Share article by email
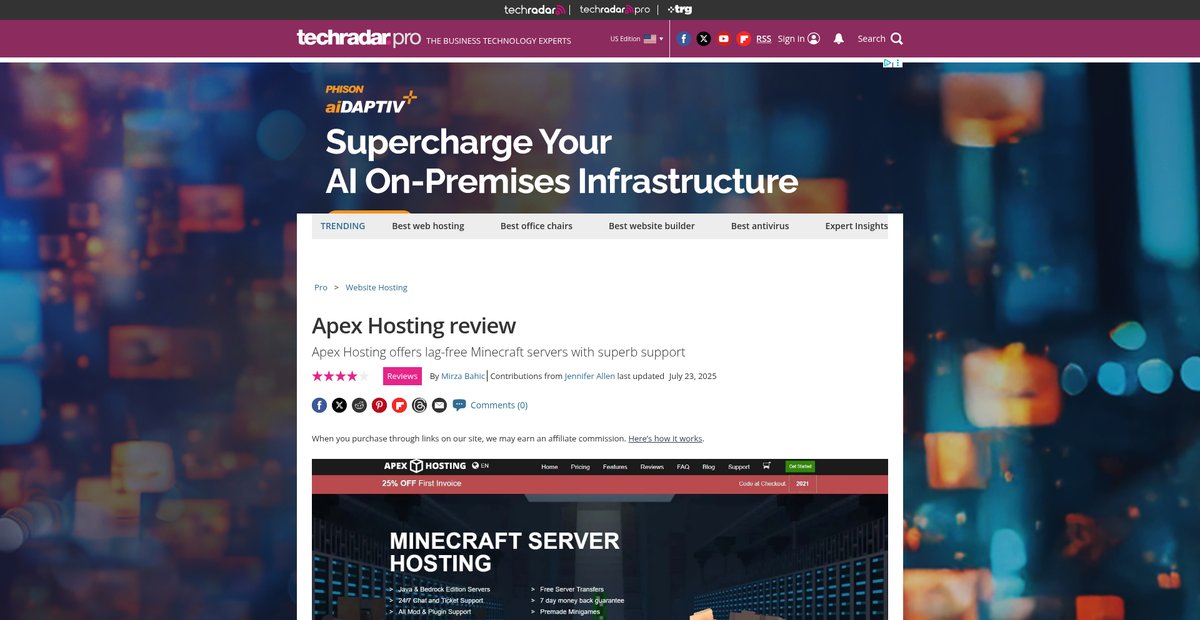1200x620 pixels. coord(439,405)
